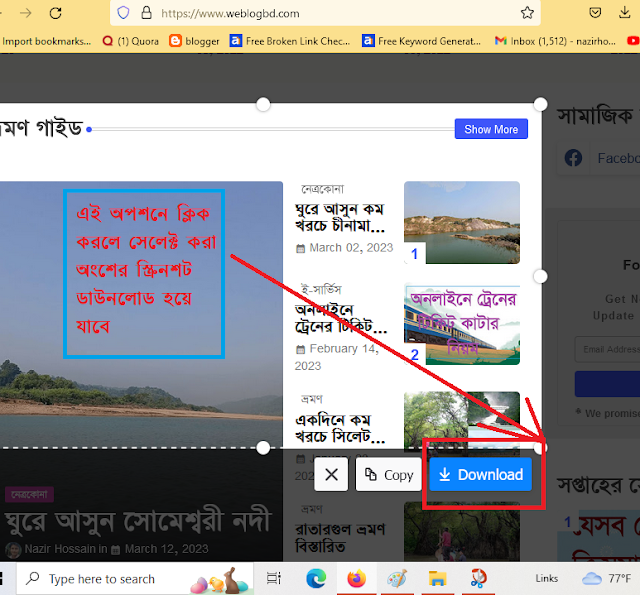Click the Show More button
Screen dimensions: 640x595
coord(491,129)
